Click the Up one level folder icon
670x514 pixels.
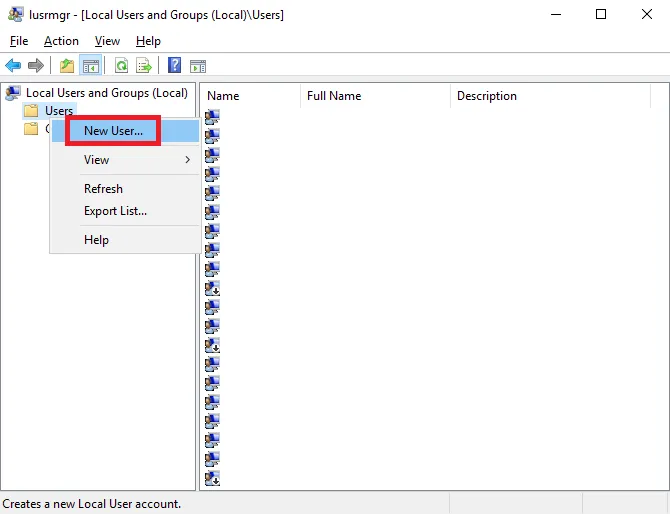(67, 66)
